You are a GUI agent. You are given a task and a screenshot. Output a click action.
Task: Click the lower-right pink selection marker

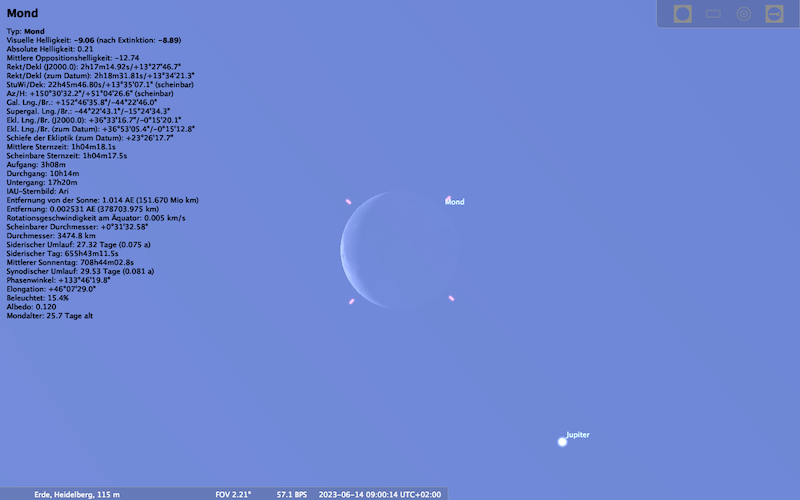pyautogui.click(x=452, y=298)
